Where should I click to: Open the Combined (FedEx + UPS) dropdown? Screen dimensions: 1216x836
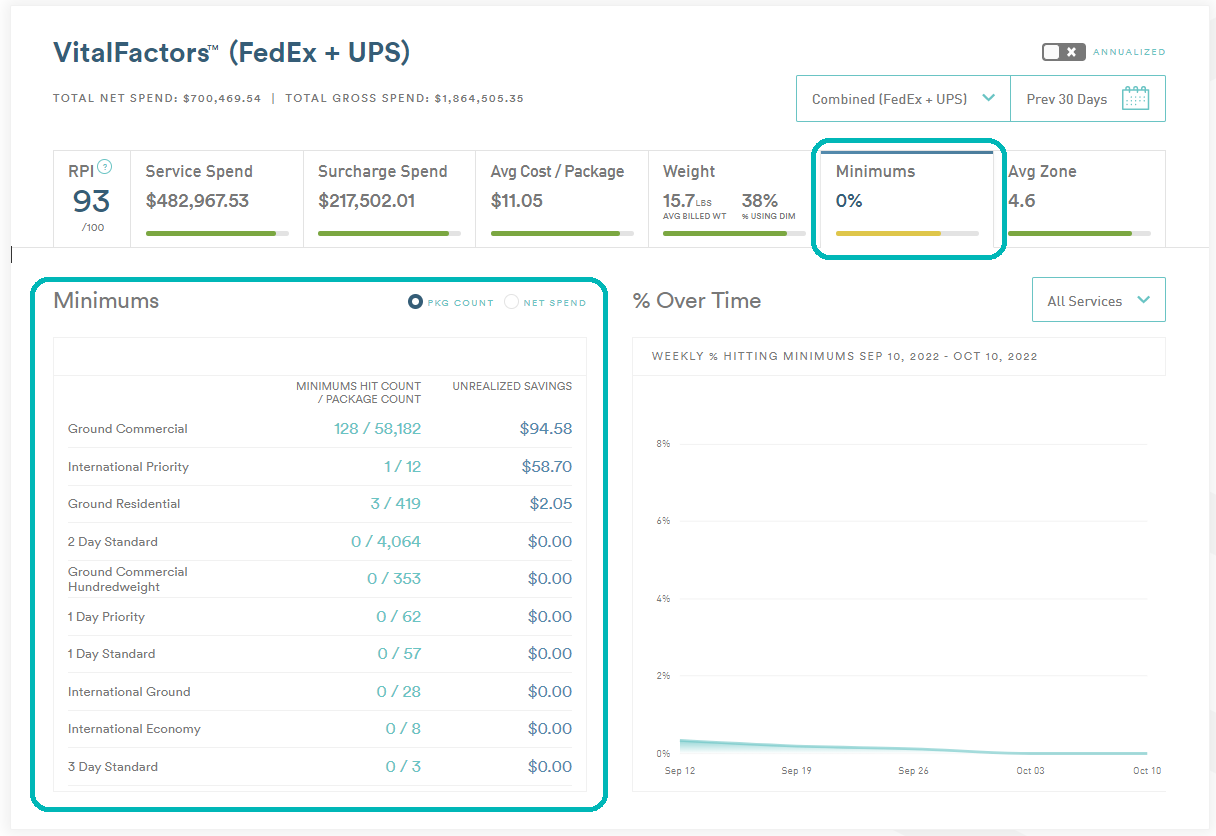coord(902,99)
